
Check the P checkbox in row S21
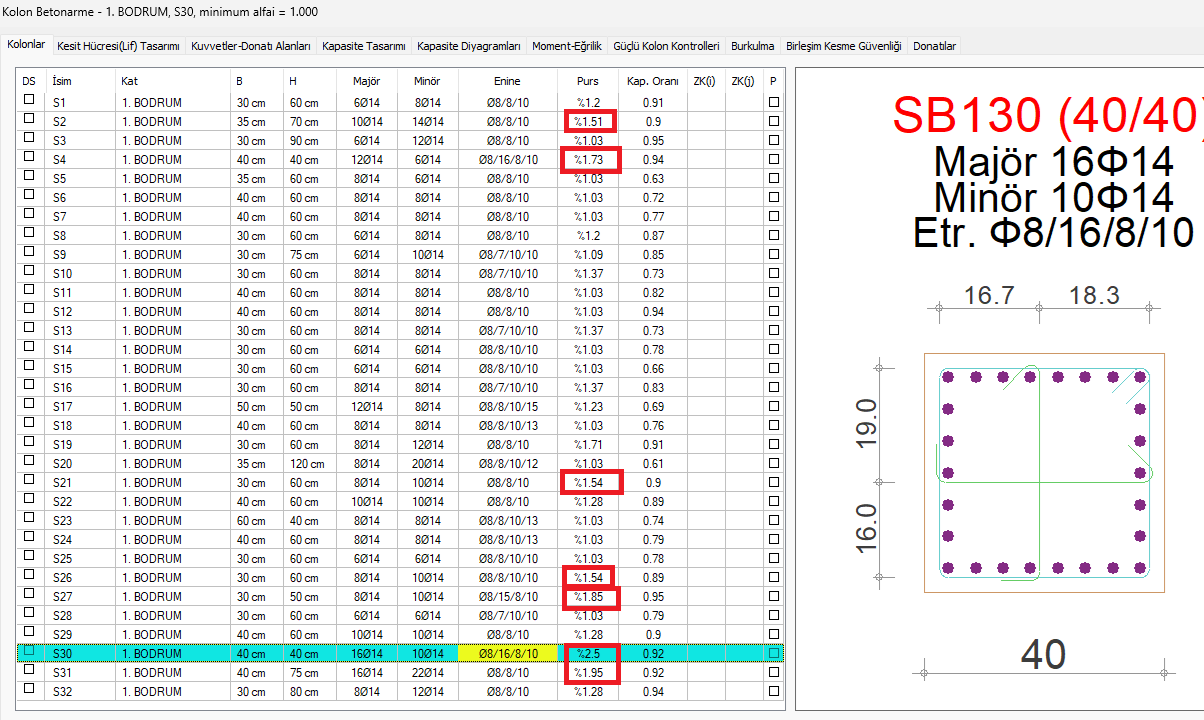click(774, 482)
